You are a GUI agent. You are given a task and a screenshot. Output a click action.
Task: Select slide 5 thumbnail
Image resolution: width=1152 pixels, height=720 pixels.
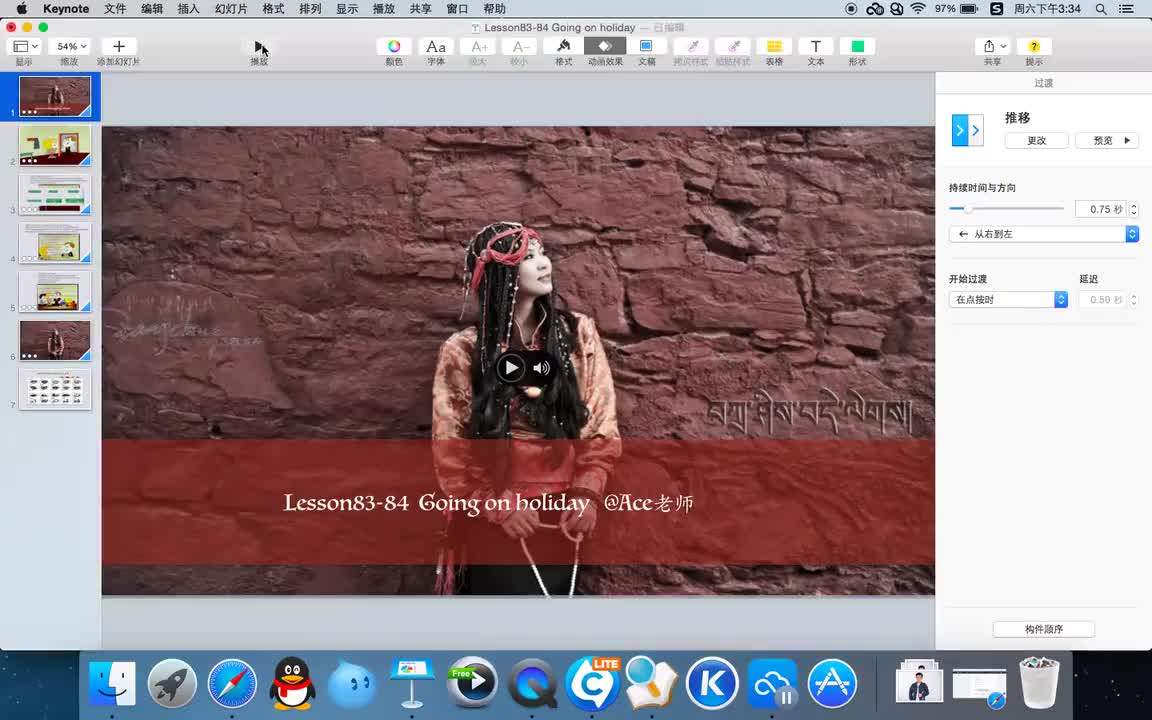tap(55, 292)
